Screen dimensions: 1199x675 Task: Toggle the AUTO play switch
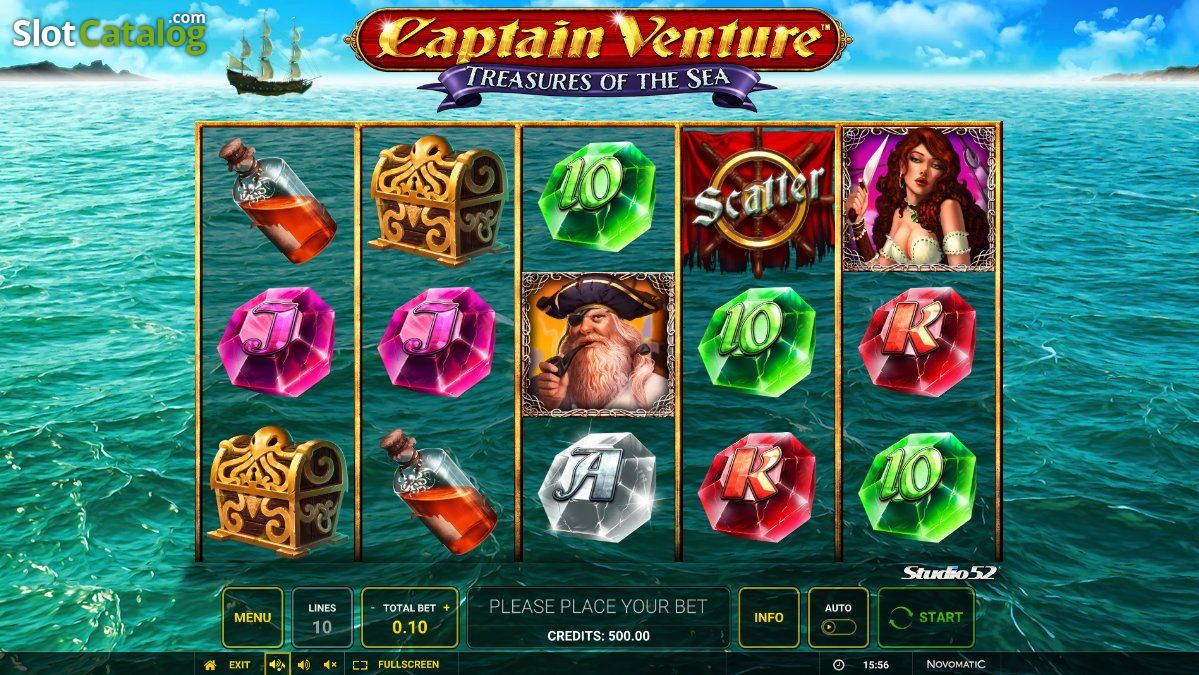[x=838, y=627]
